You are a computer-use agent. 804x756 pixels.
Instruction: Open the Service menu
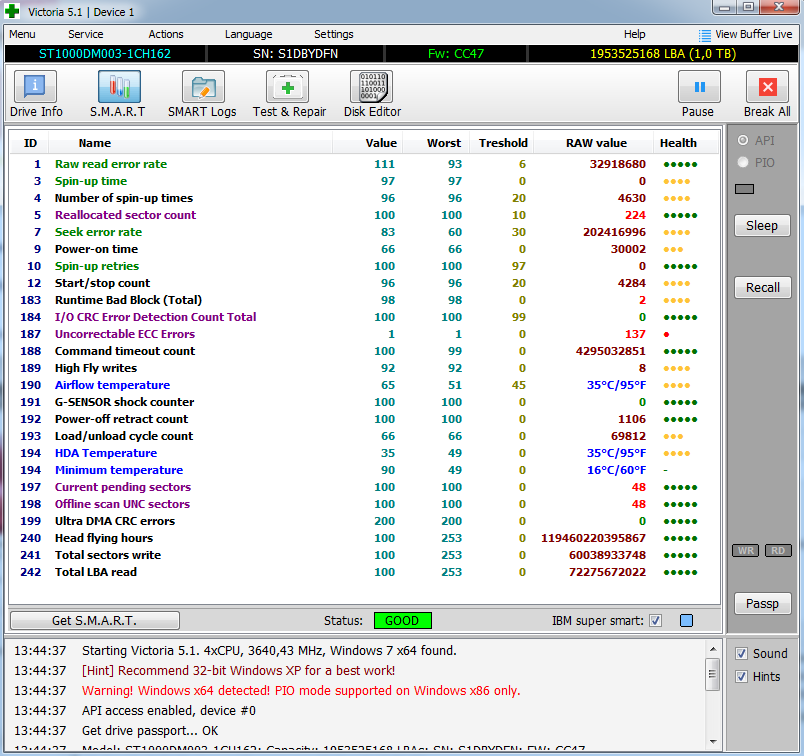coord(85,34)
